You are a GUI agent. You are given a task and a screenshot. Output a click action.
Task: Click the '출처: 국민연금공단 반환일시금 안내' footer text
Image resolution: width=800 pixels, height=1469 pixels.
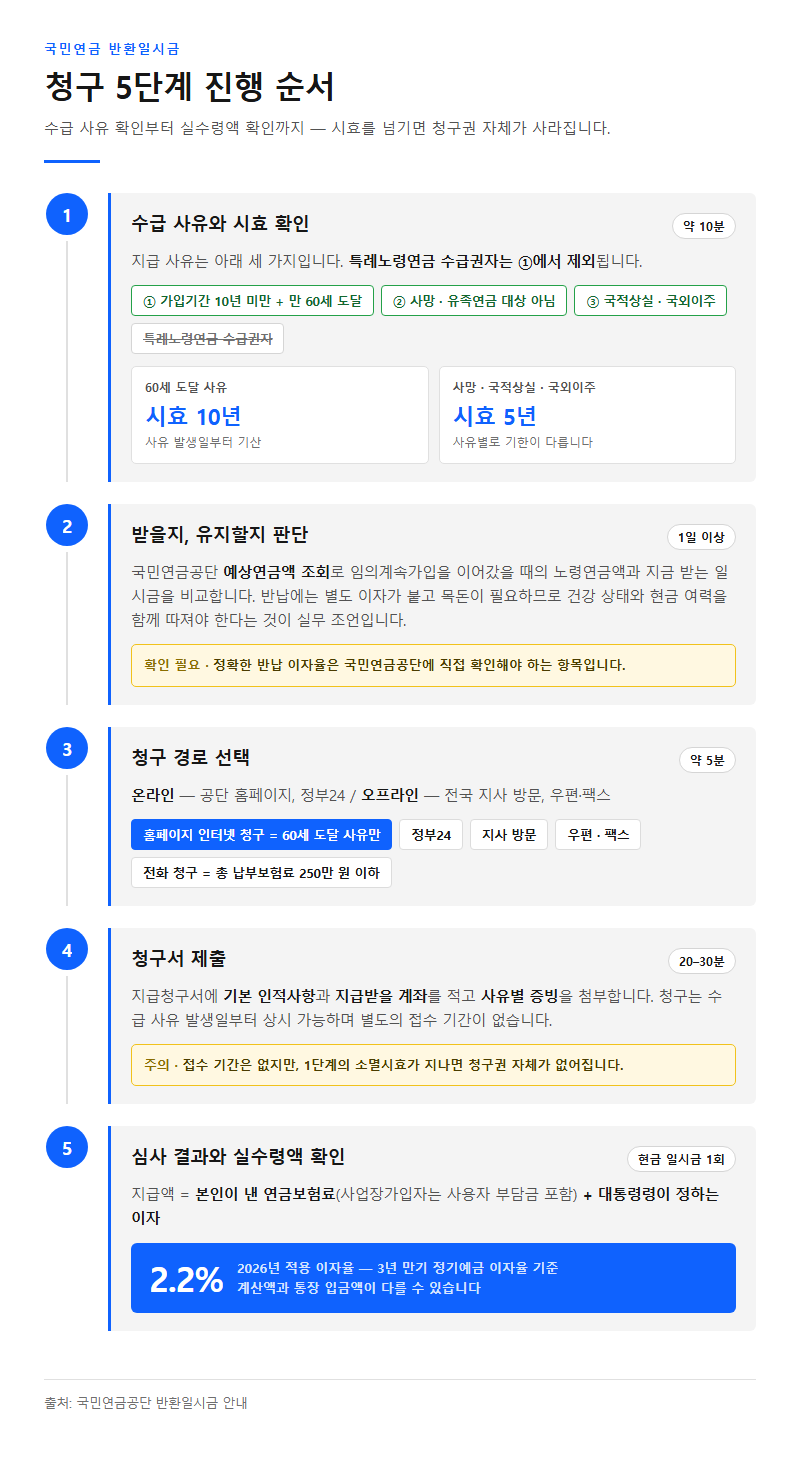[146, 1403]
